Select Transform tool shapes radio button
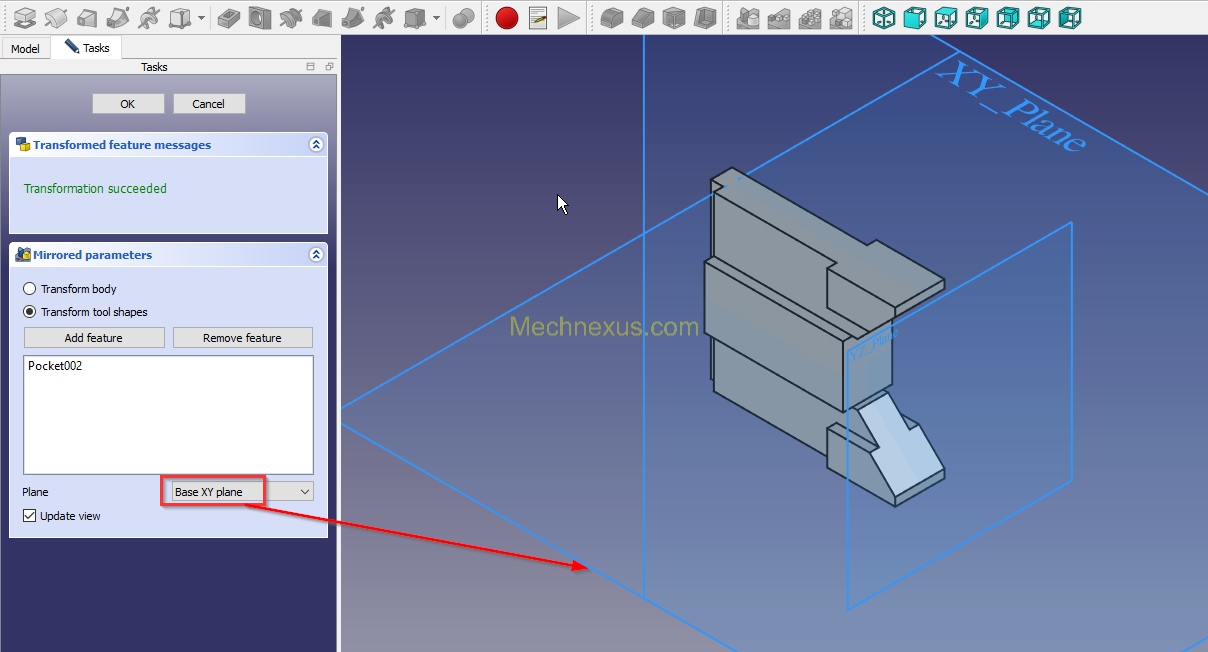The height and width of the screenshot is (652, 1208). (85, 312)
